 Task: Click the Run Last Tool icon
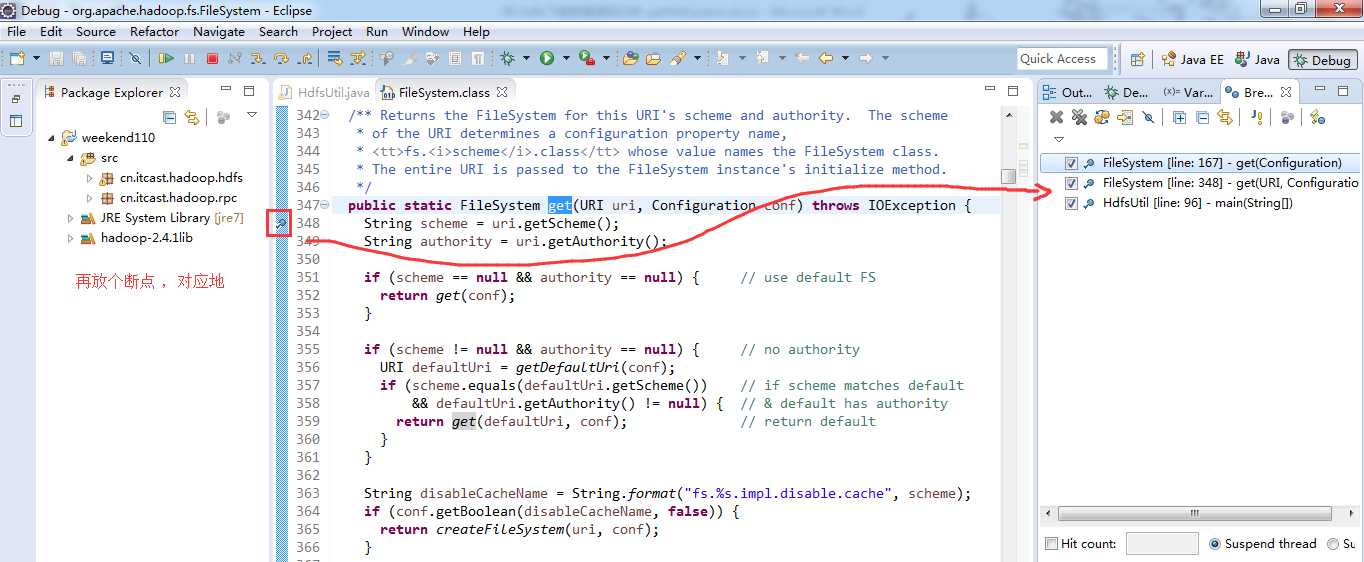(x=587, y=58)
